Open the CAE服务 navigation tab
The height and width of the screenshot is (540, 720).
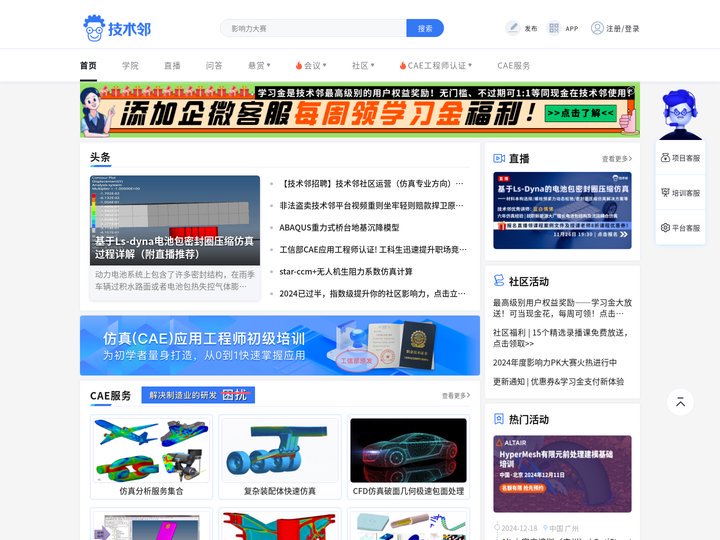(x=513, y=66)
